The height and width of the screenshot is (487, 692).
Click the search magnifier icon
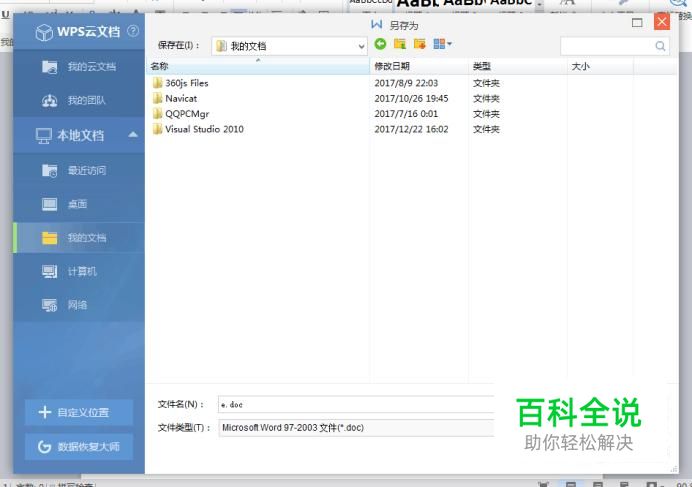[660, 46]
